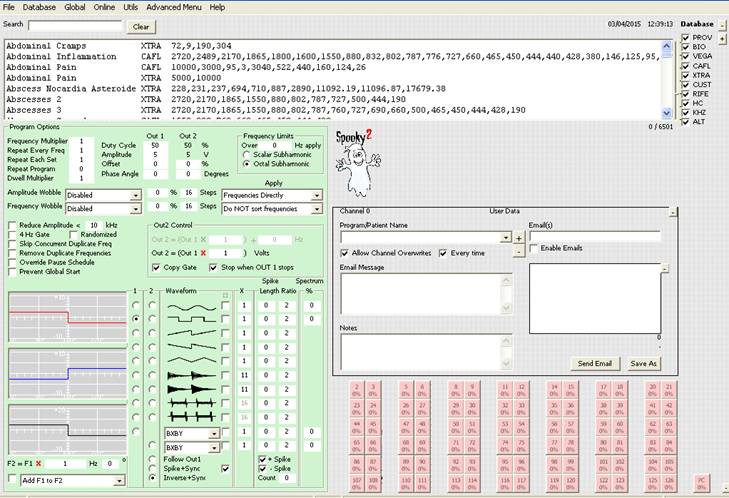Uncheck Allow Channel Overwrites
The width and height of the screenshot is (729, 498).
[345, 253]
